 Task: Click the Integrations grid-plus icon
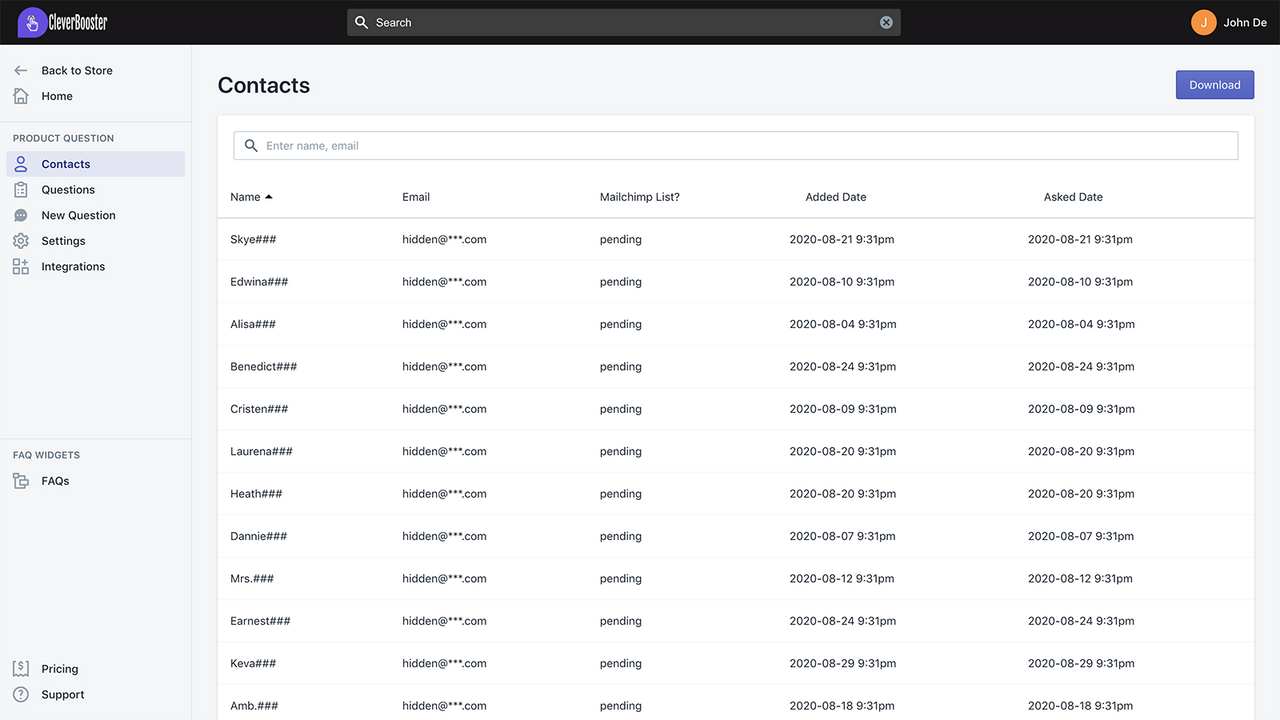click(x=21, y=267)
